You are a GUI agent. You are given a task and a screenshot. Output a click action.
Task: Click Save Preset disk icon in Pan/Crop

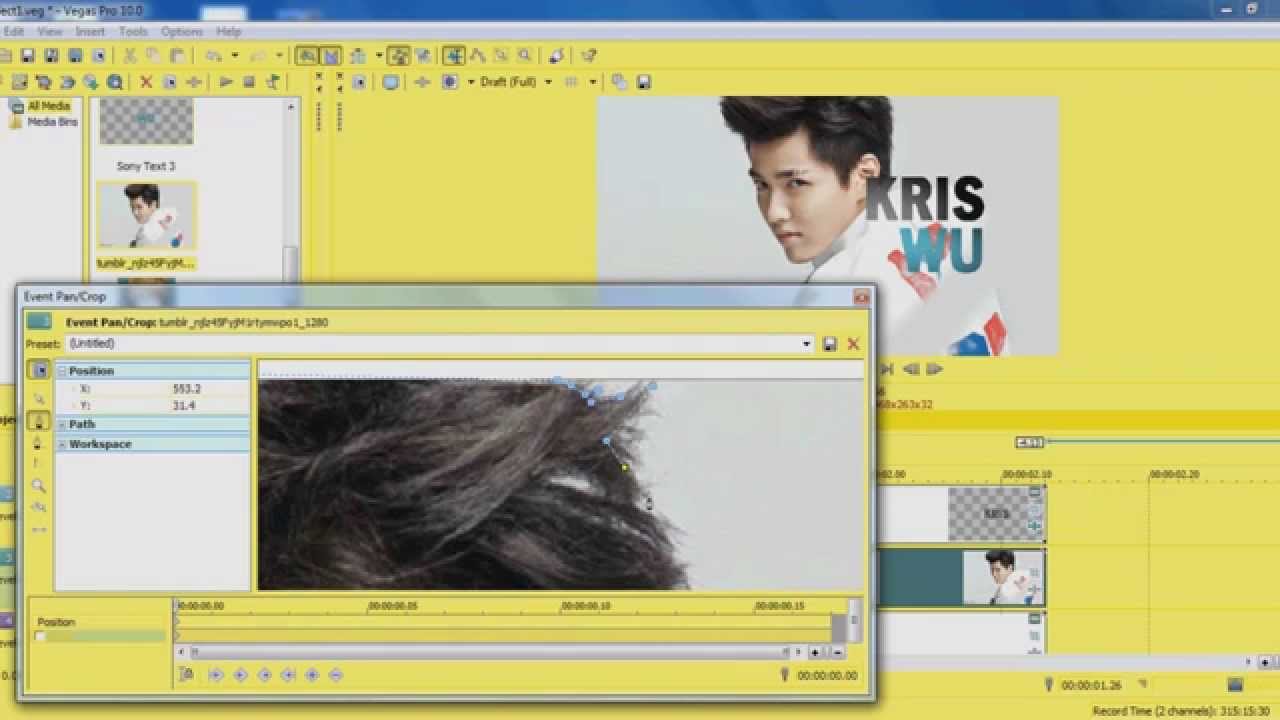click(829, 344)
